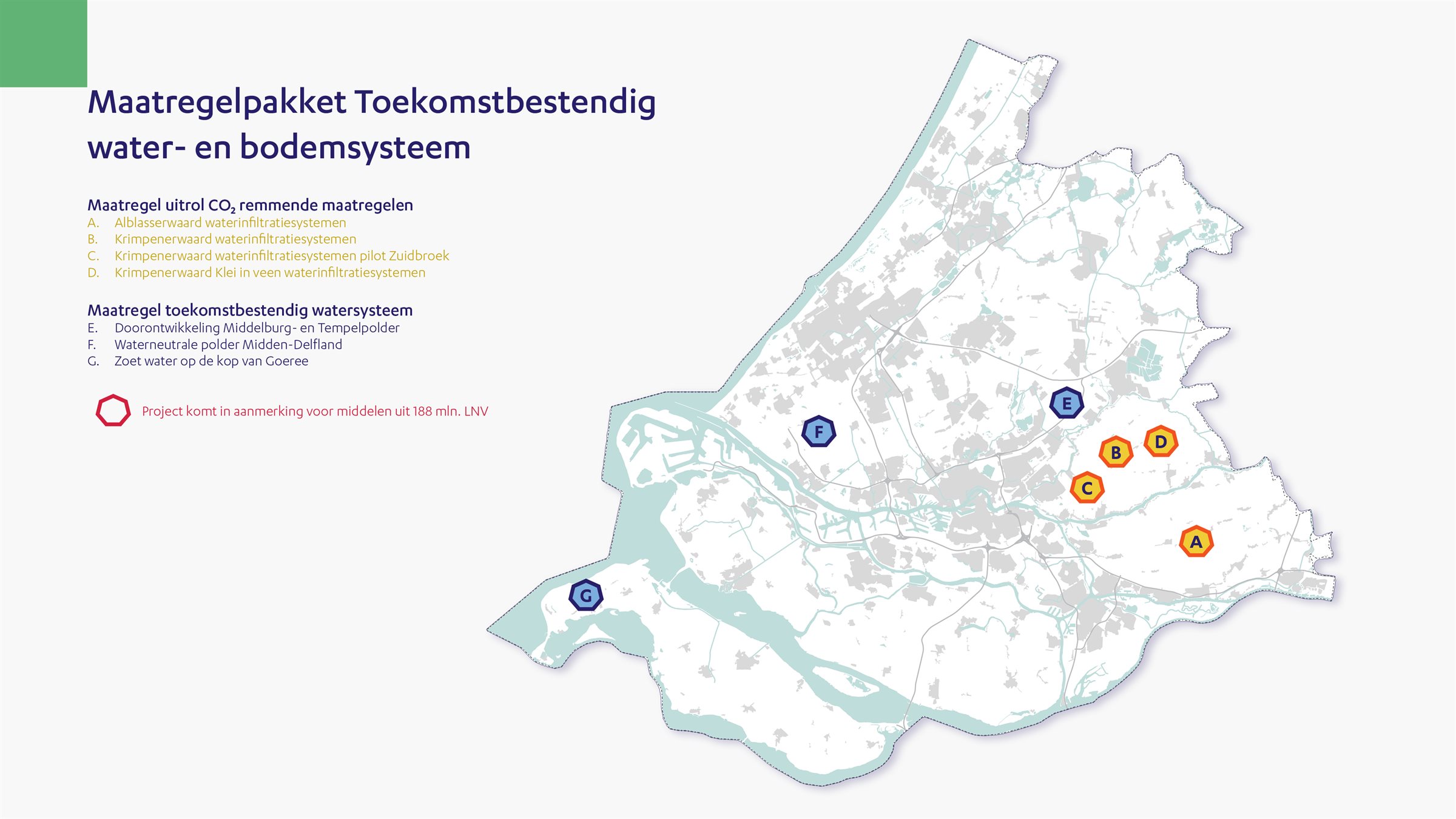The width and height of the screenshot is (1456, 819).
Task: Select legend entry B Krimpenerwaard waterinfiltratiesystemen
Action: click(235, 239)
